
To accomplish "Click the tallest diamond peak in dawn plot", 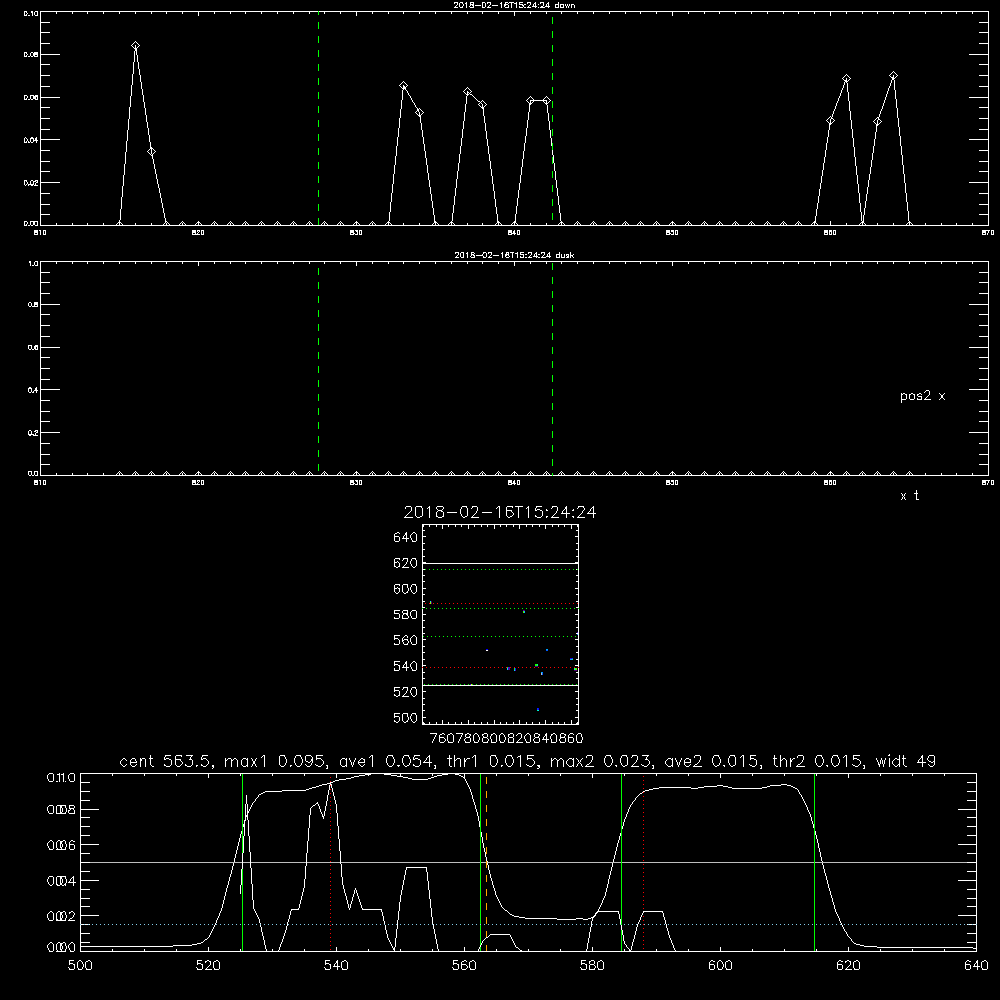I will click(135, 46).
